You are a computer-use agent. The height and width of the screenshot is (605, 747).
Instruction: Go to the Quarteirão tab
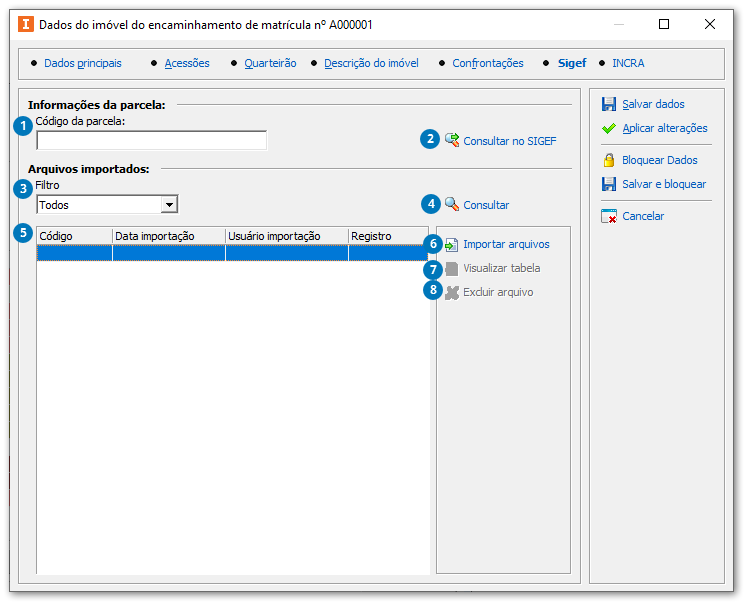270,63
